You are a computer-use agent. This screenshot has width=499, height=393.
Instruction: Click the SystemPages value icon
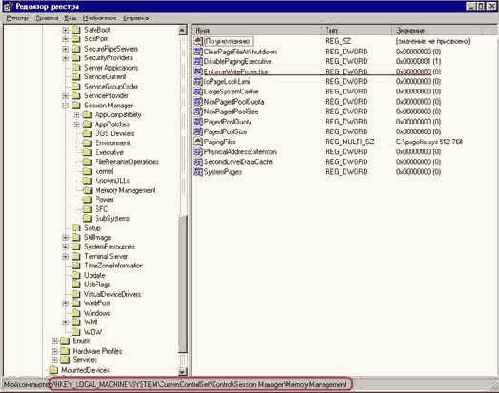pyautogui.click(x=198, y=172)
